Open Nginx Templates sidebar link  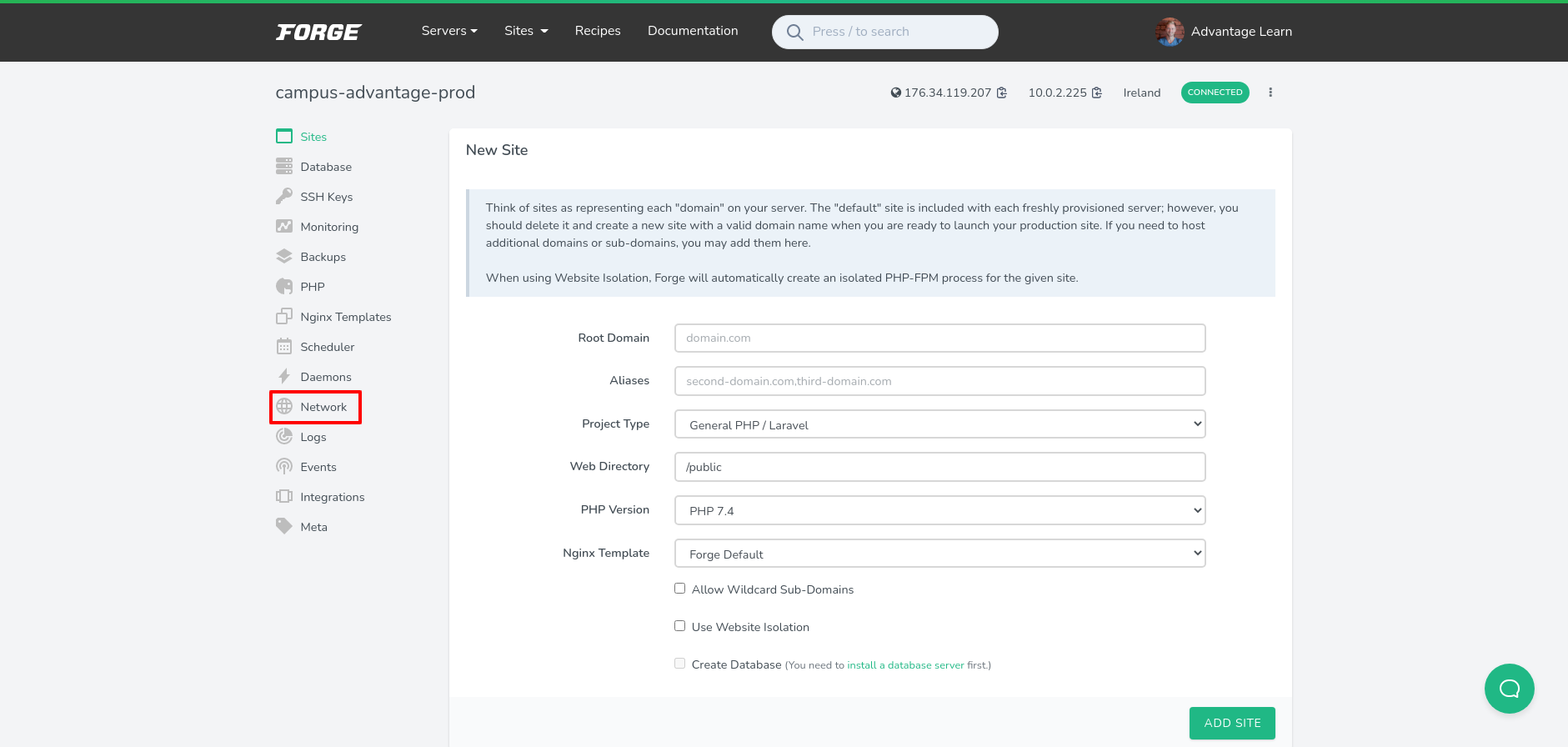click(x=346, y=317)
